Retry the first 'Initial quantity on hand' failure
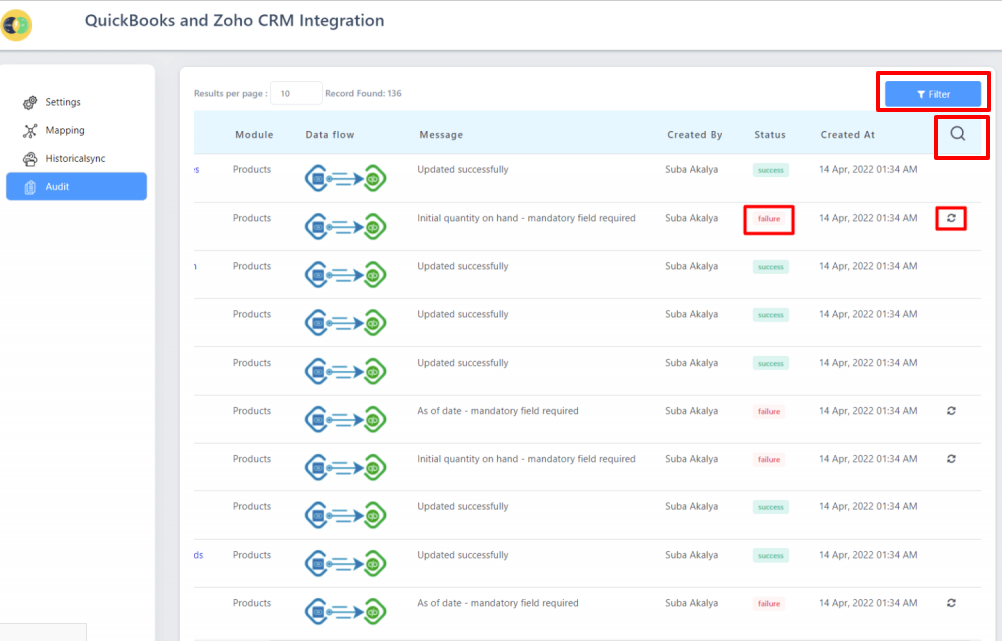Image resolution: width=1002 pixels, height=641 pixels. point(951,218)
